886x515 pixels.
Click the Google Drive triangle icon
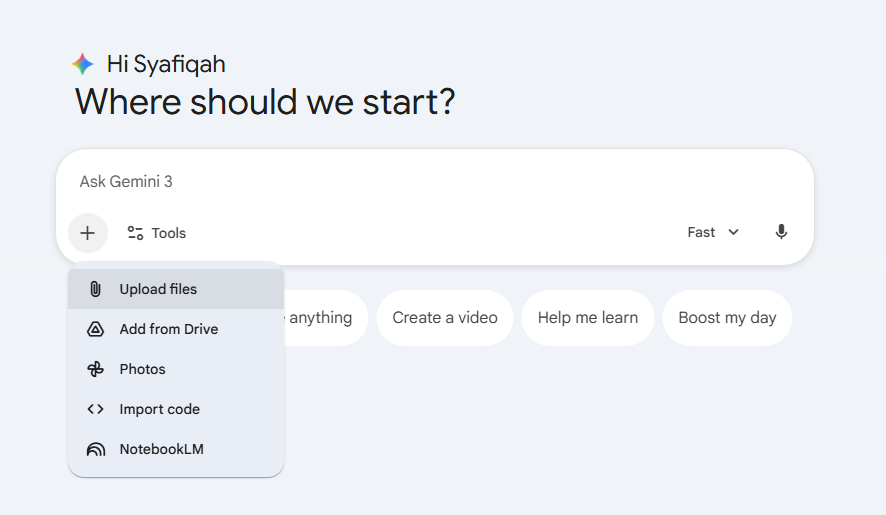tap(95, 329)
